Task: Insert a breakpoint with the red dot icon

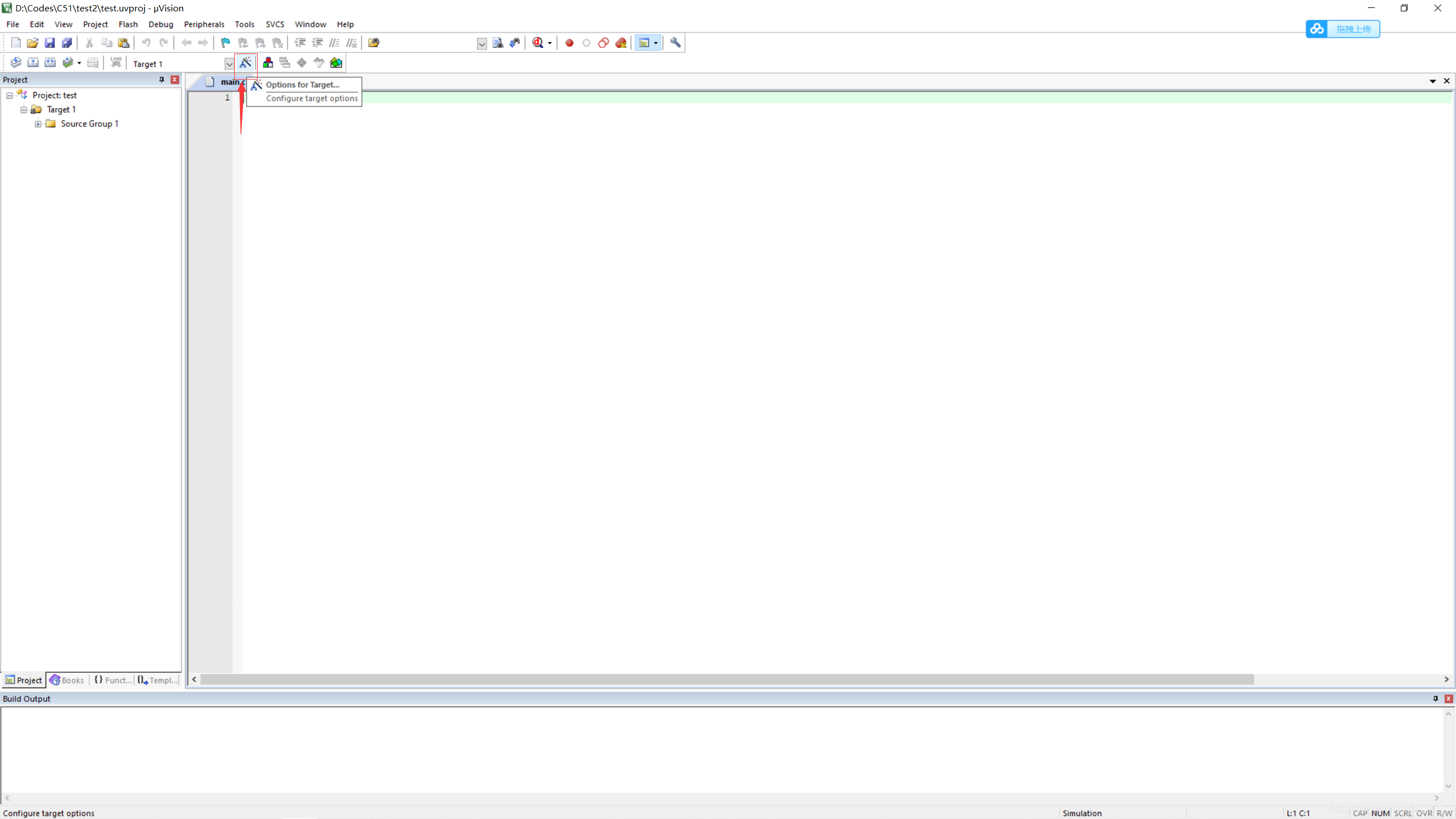Action: [x=569, y=43]
